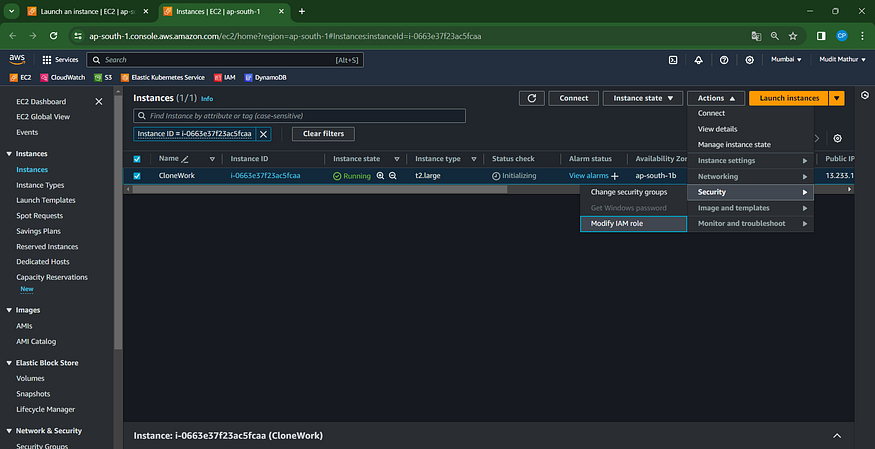875x449 pixels.
Task: Open Image and templates submenu
Action: pyautogui.click(x=751, y=208)
